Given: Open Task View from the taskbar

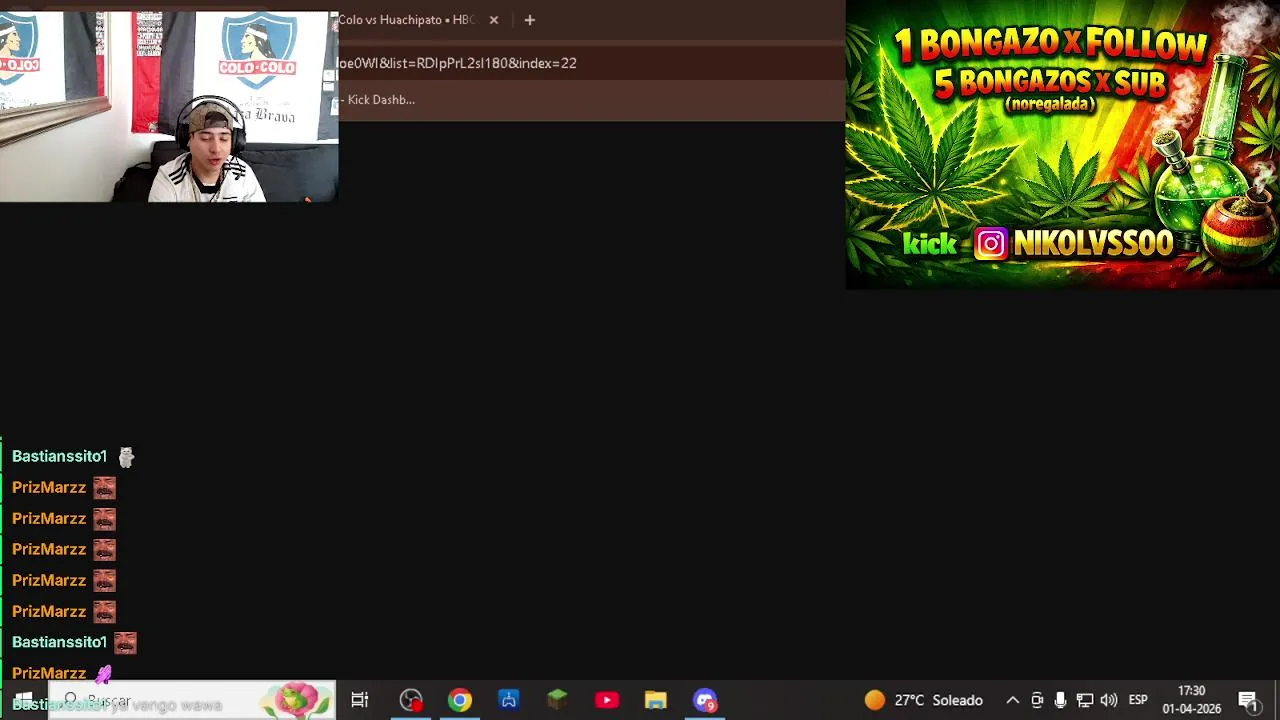Looking at the screenshot, I should coord(360,700).
